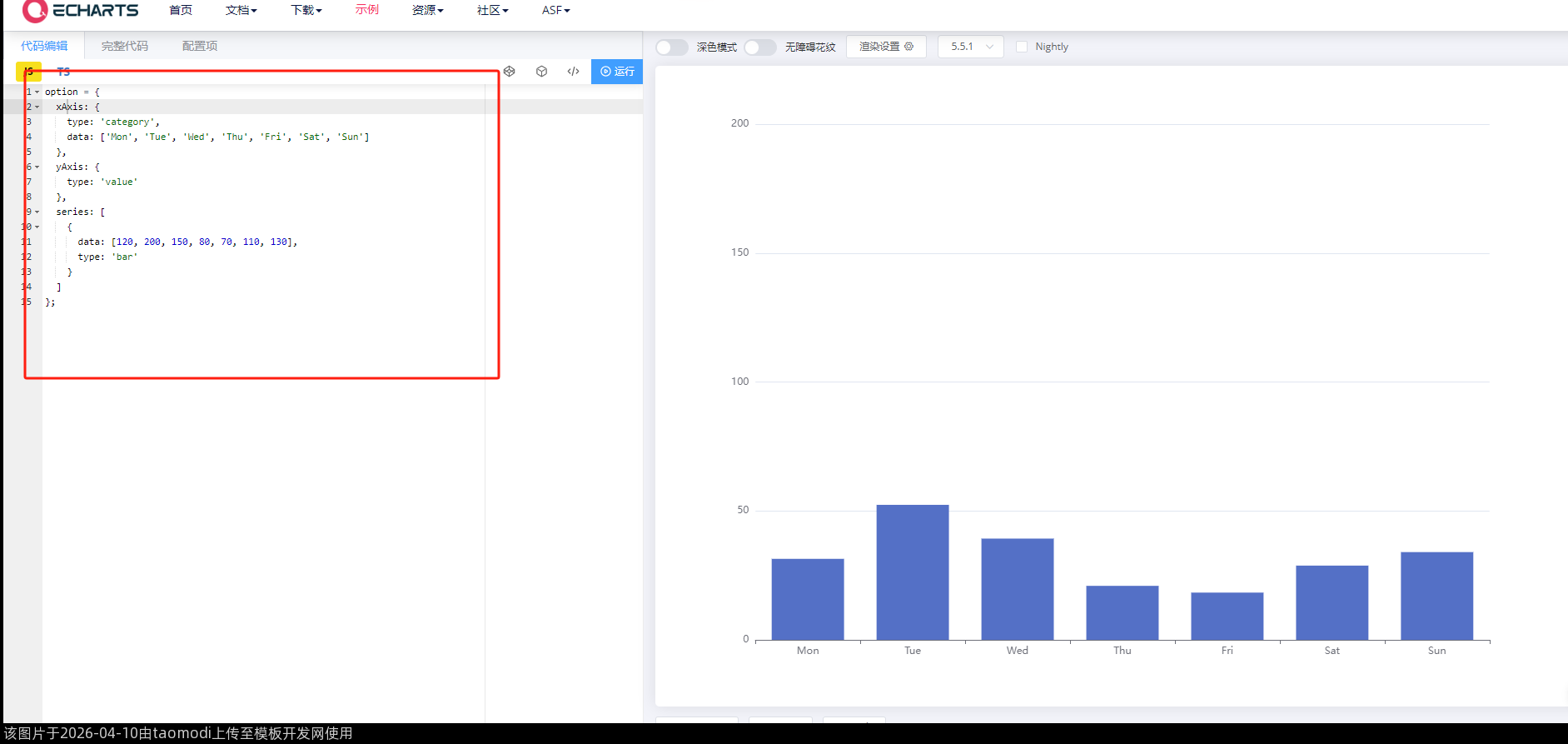
Task: Enable the 深色模式 dark mode switch
Action: pyautogui.click(x=671, y=47)
